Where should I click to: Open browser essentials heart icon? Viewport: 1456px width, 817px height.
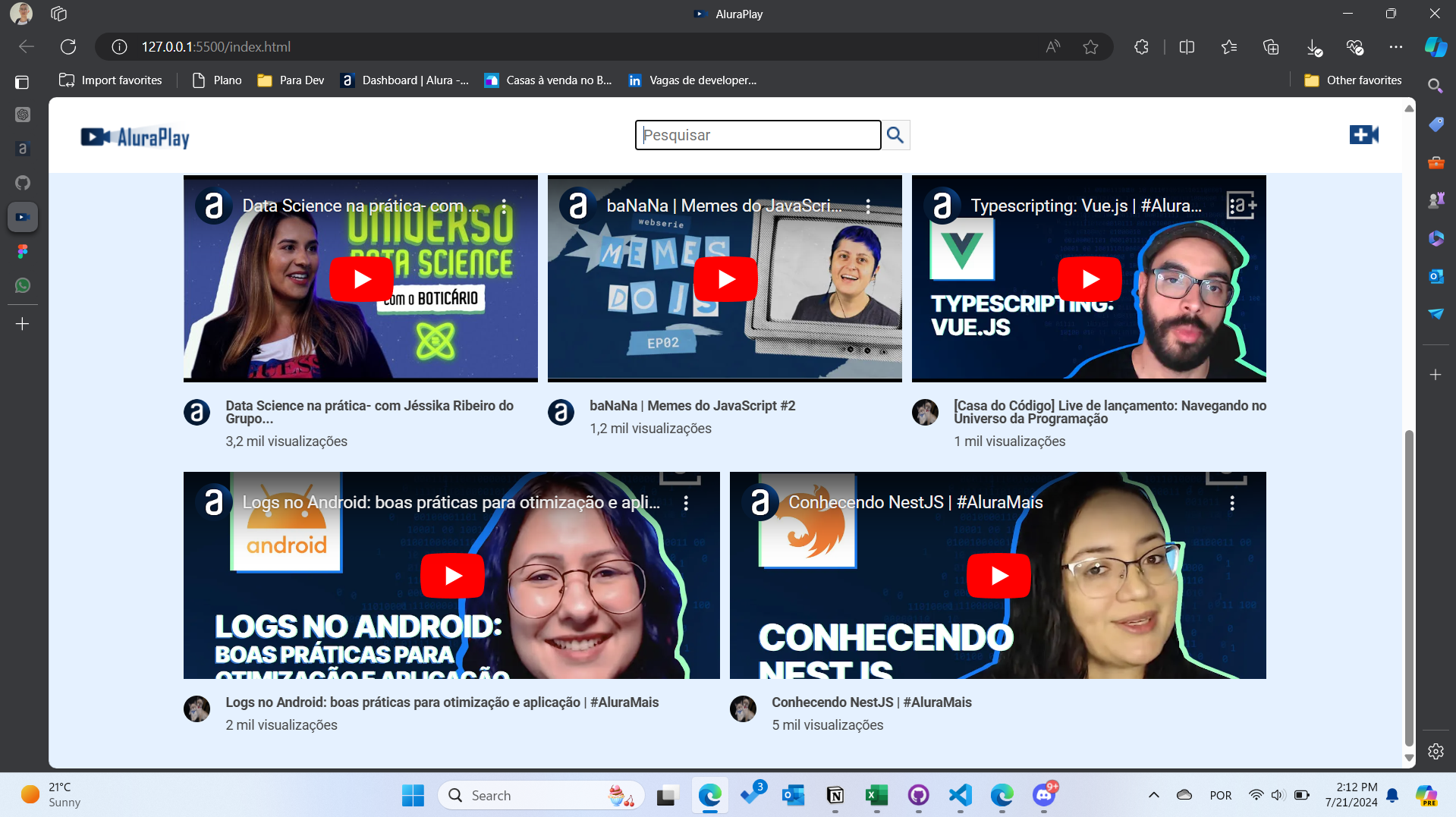pos(1354,47)
